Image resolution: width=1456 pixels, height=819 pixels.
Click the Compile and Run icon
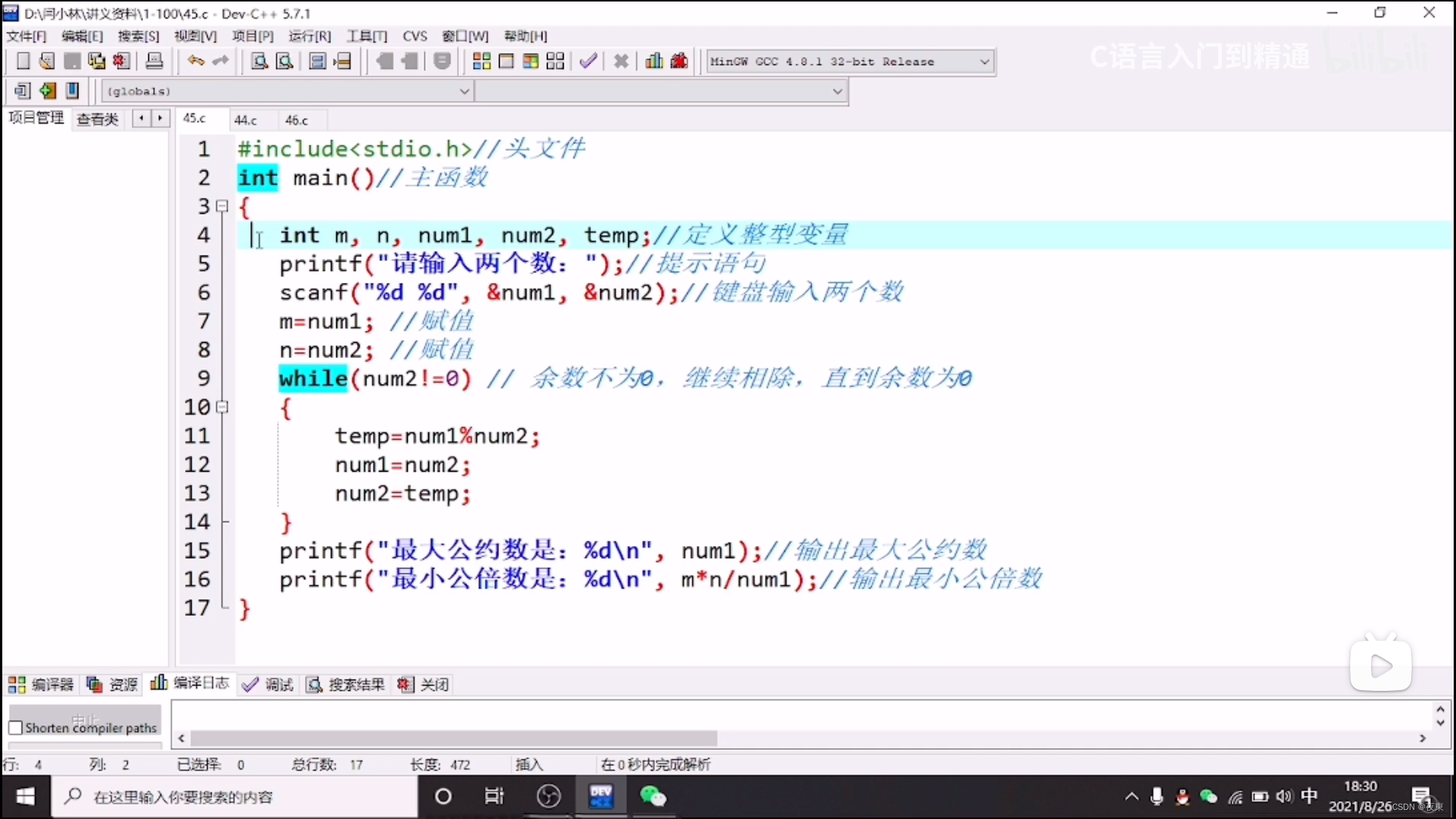coord(531,61)
